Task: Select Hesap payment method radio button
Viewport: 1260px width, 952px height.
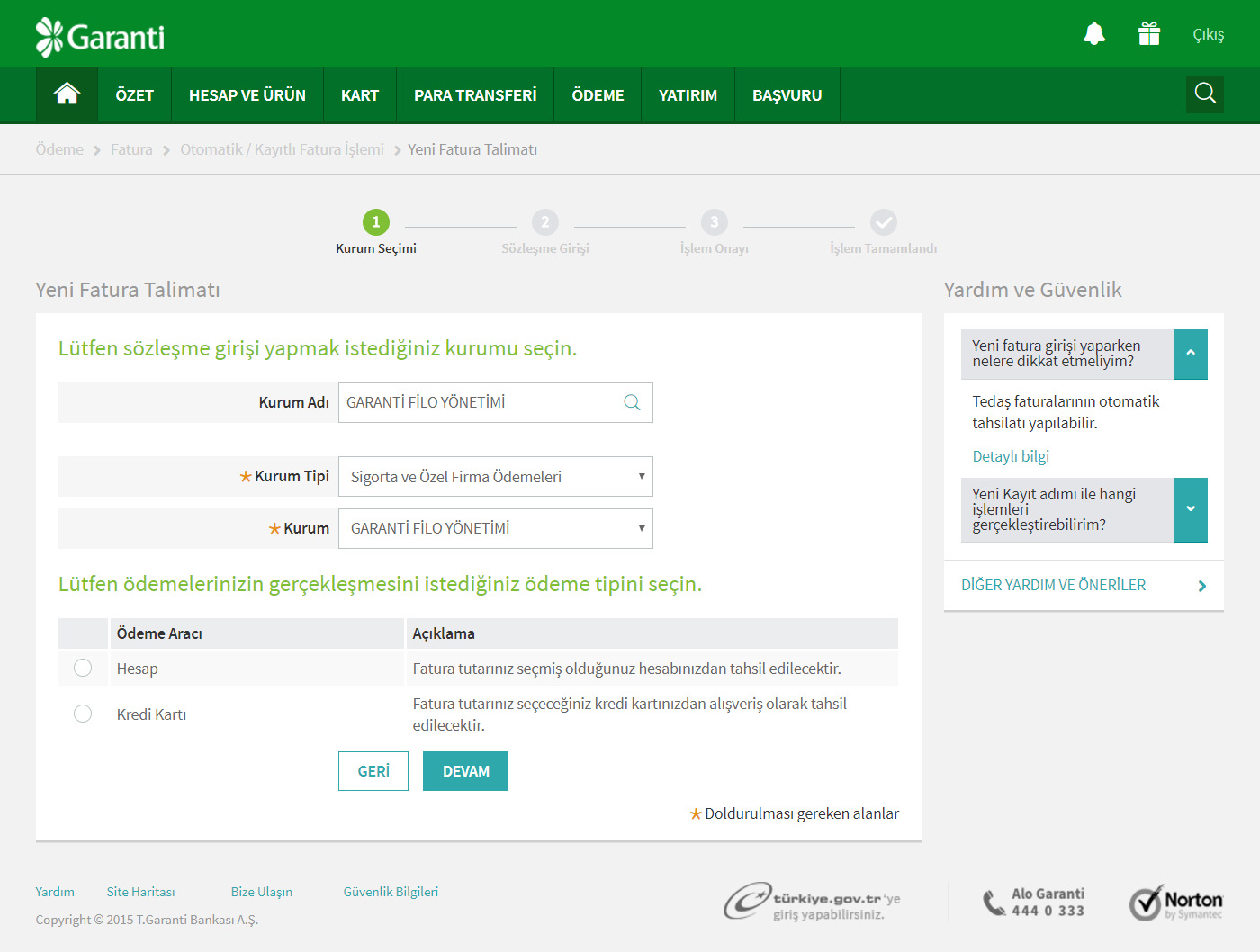Action: coord(83,668)
